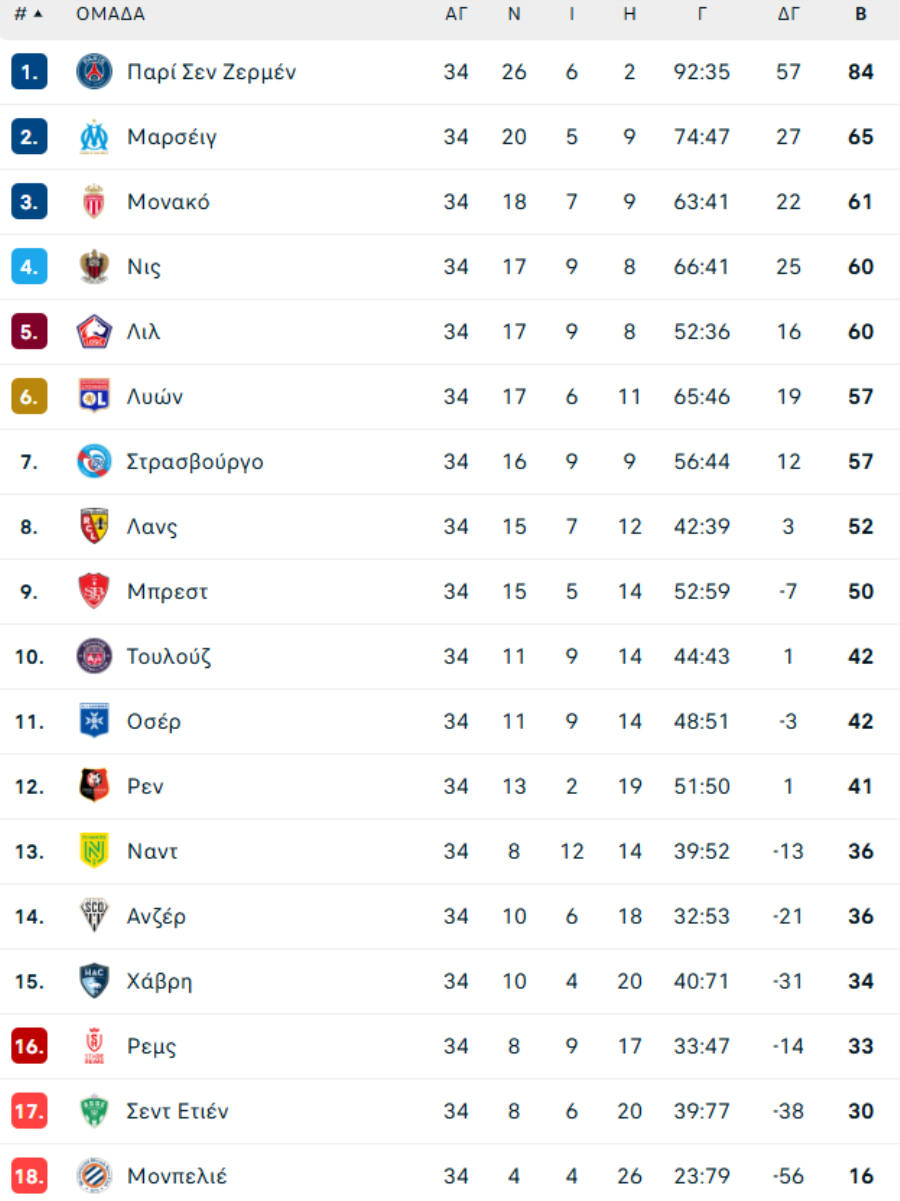The height and width of the screenshot is (1201, 900).
Task: Sort table by the ΔΓ goal difference header
Action: tap(789, 14)
